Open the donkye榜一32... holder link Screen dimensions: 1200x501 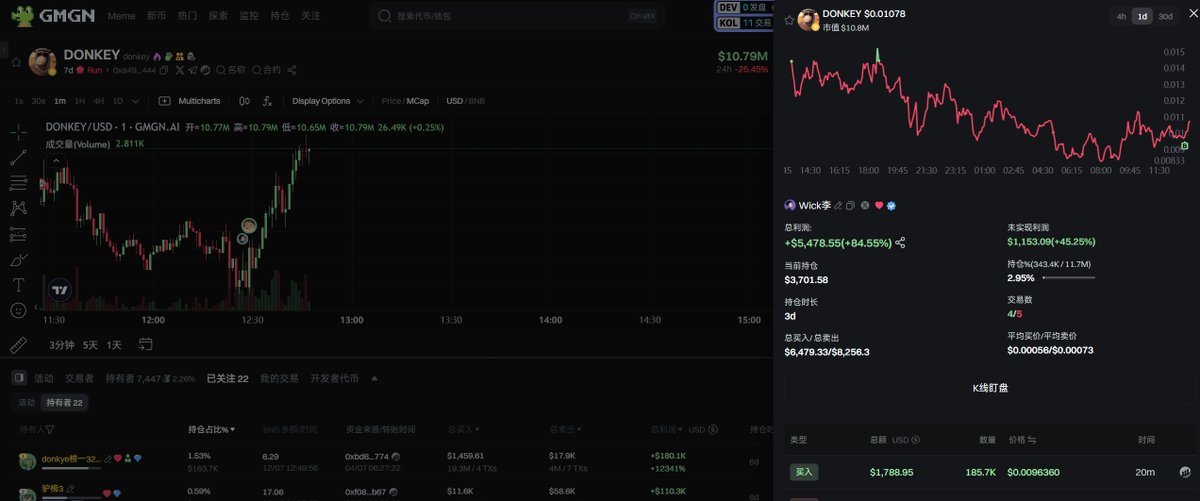tap(71, 459)
